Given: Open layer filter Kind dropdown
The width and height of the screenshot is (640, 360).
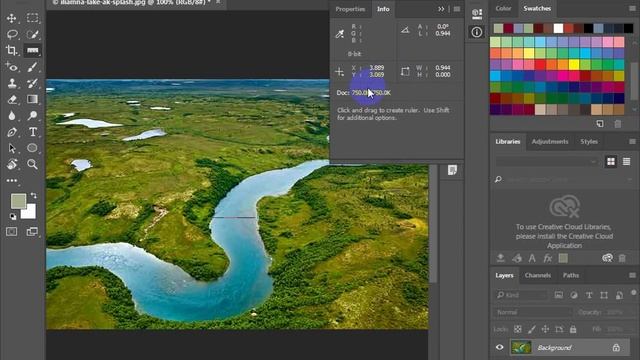Looking at the screenshot, I should pos(521,295).
